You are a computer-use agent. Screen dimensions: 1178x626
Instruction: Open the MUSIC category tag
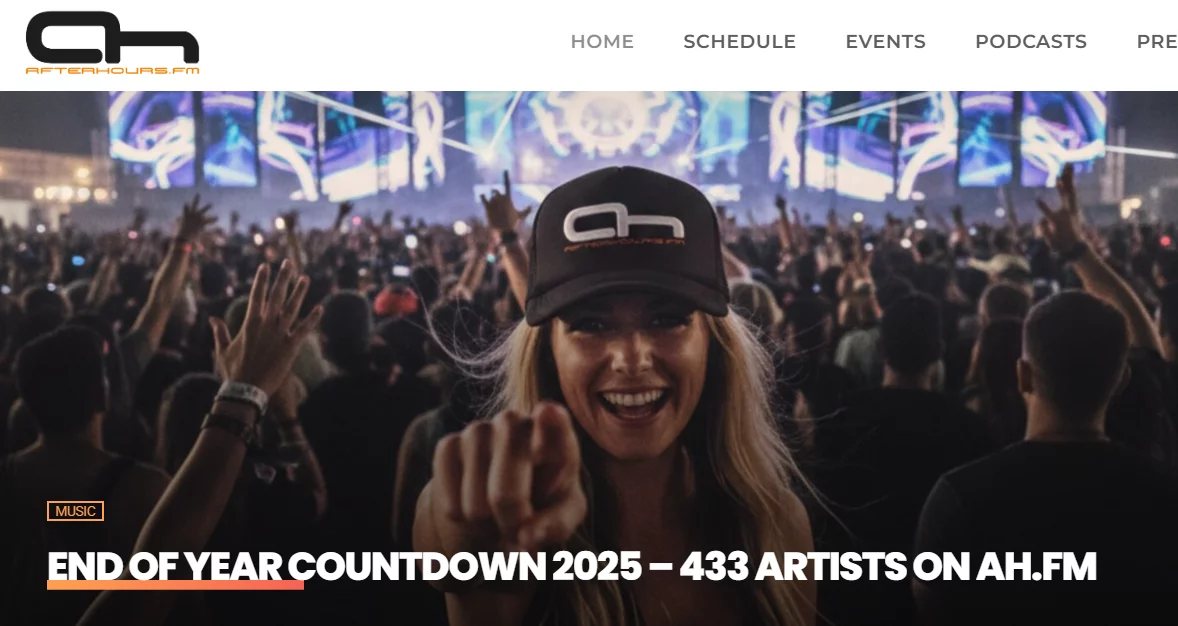click(75, 511)
